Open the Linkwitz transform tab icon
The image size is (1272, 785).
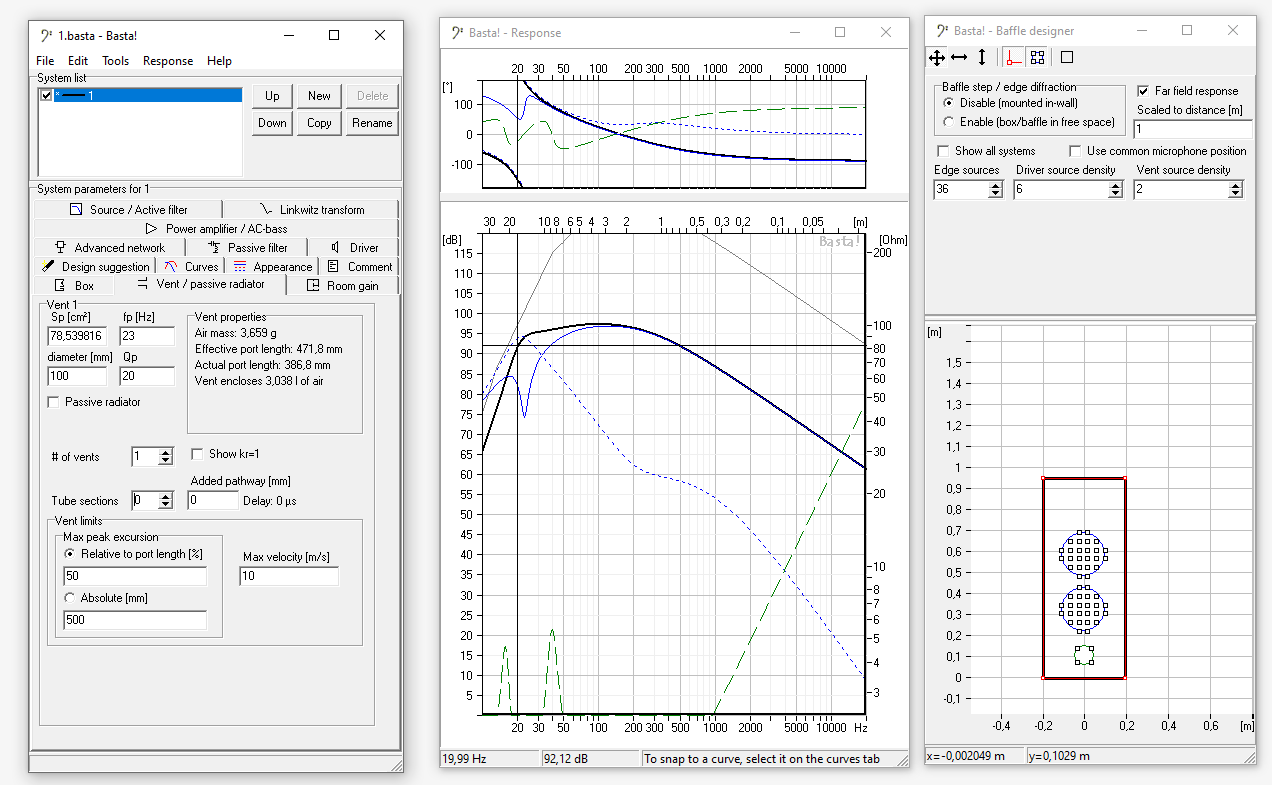coord(265,210)
